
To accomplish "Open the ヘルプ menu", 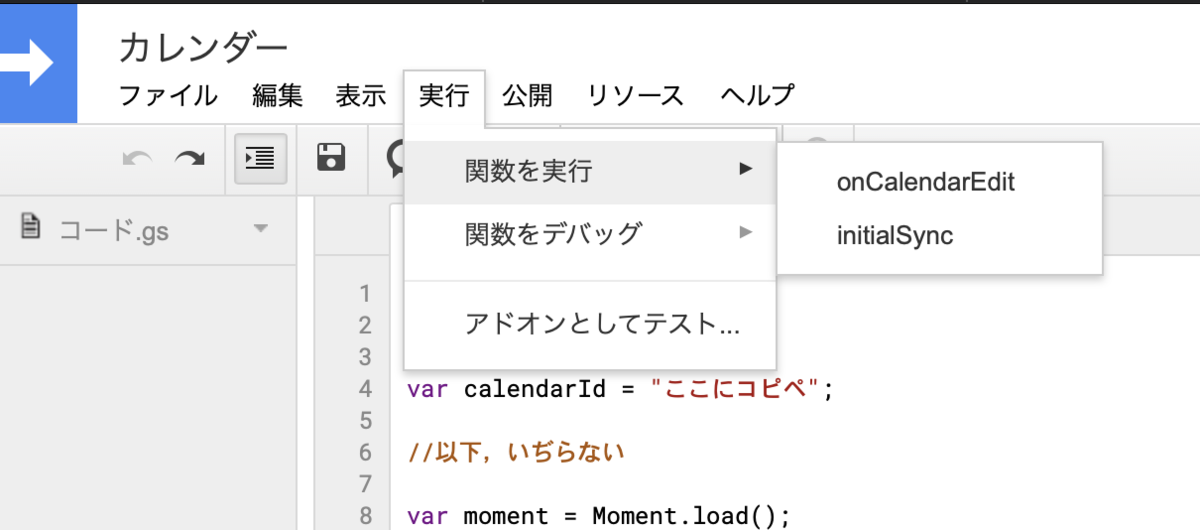I will click(x=757, y=96).
